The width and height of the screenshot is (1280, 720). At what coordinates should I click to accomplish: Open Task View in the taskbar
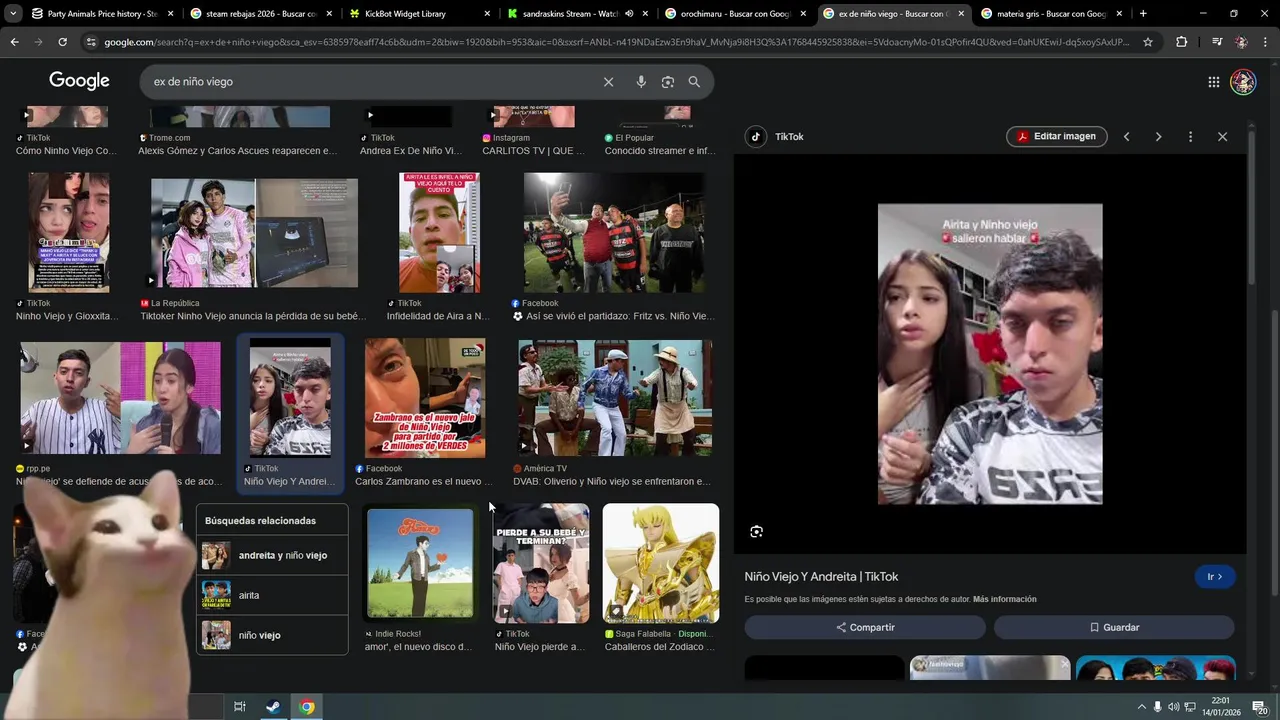[x=240, y=707]
